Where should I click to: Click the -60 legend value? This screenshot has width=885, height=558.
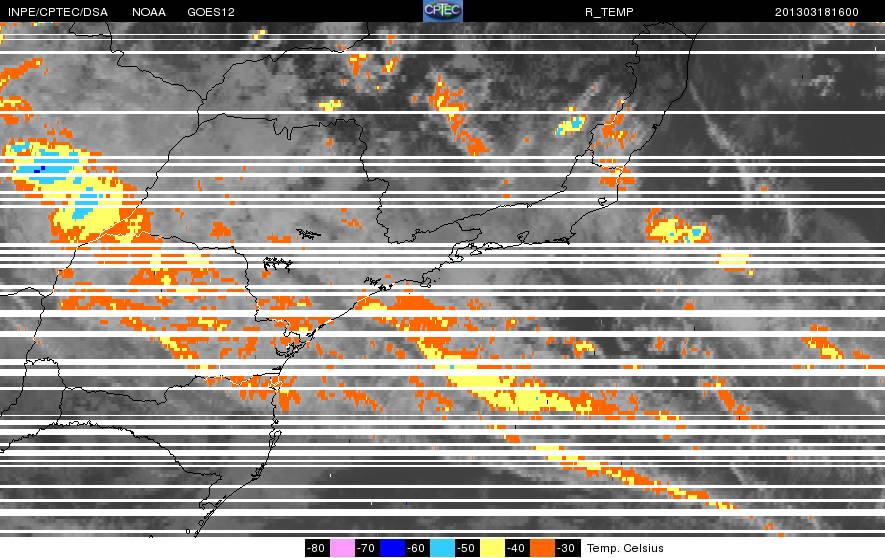pos(417,548)
